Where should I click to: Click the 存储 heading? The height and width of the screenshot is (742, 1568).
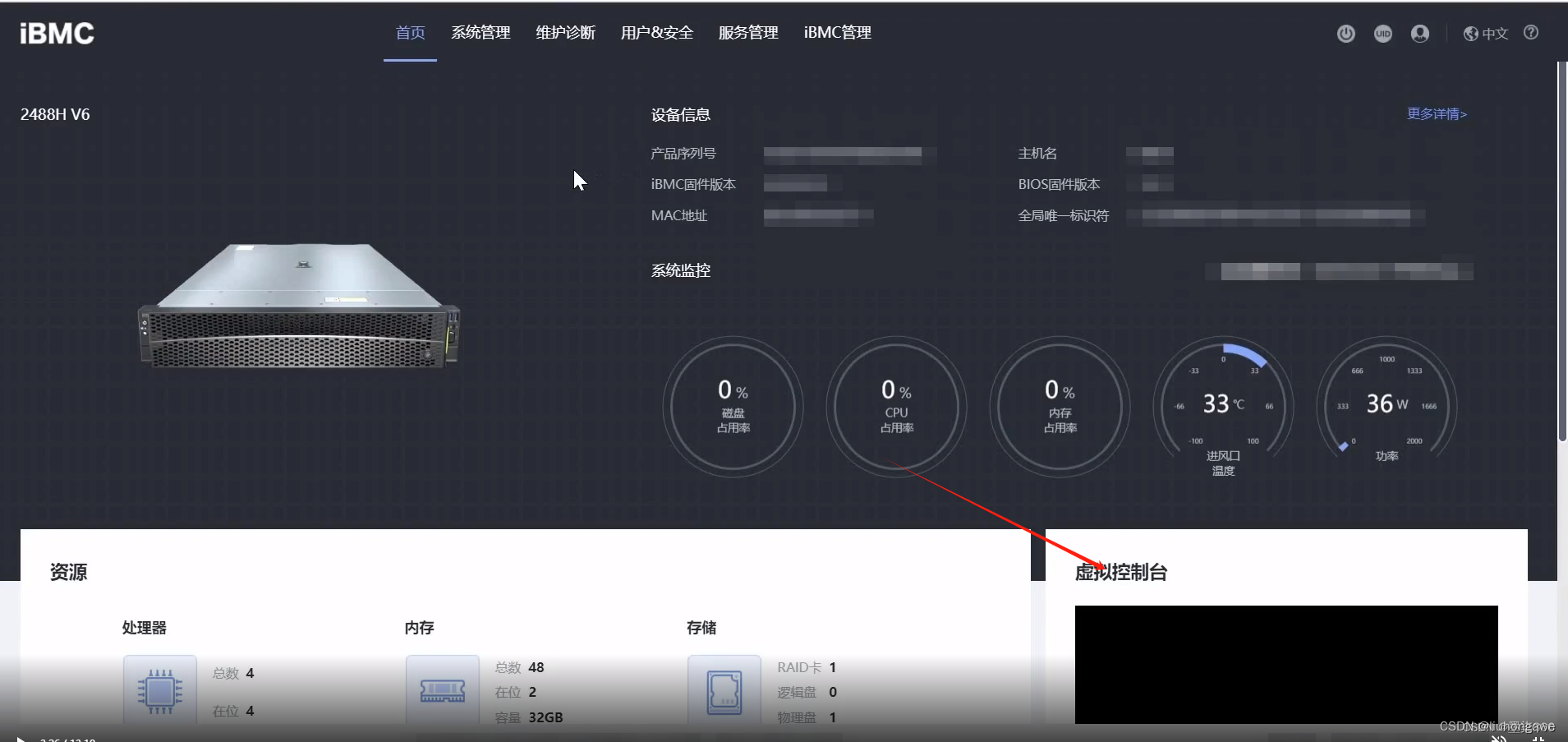701,628
